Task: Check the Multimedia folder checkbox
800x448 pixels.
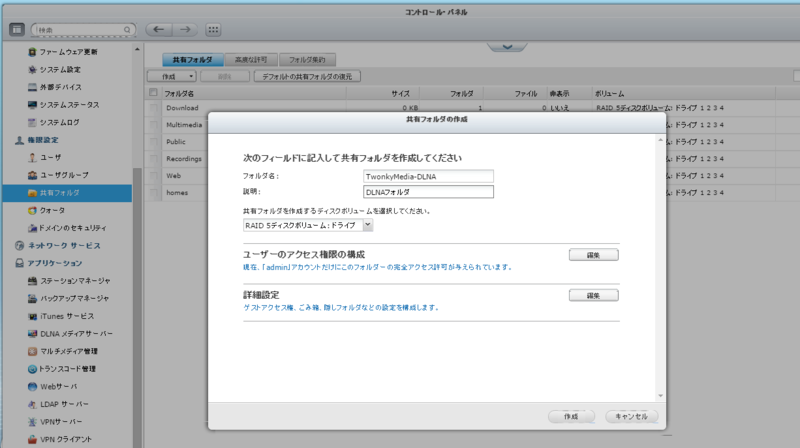Action: [153, 125]
